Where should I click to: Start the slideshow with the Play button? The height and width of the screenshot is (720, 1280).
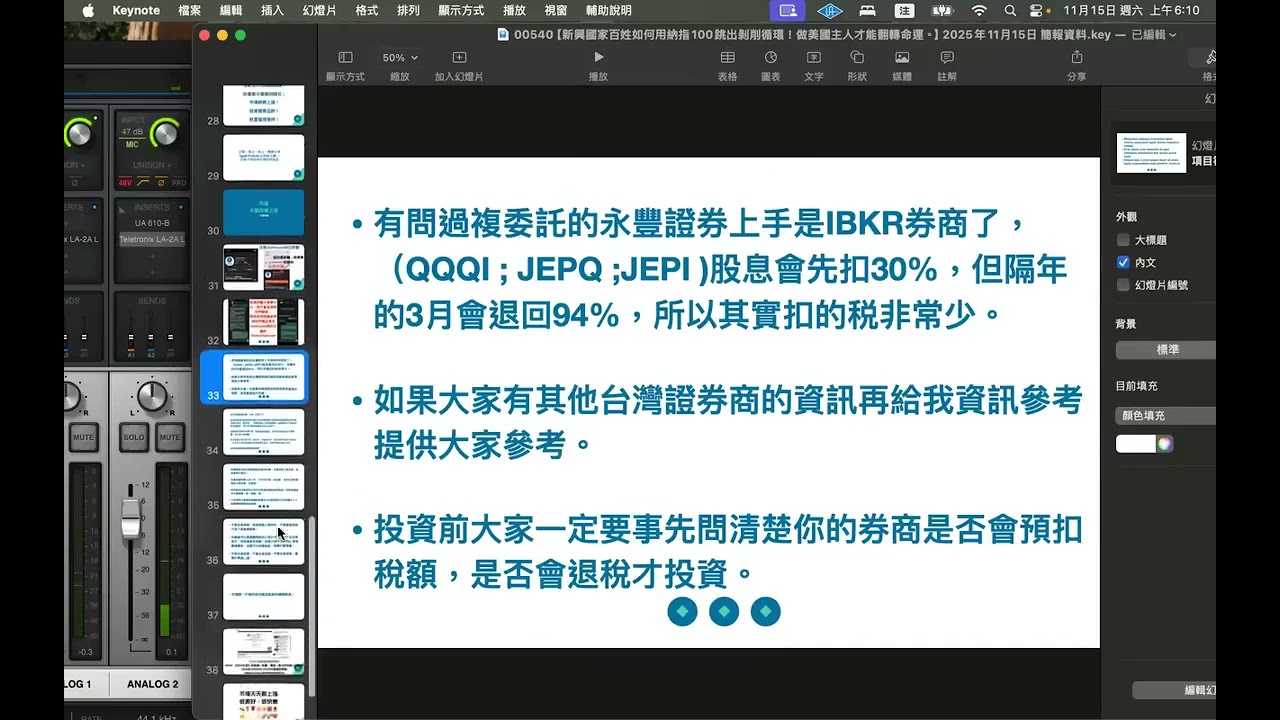(x=598, y=58)
